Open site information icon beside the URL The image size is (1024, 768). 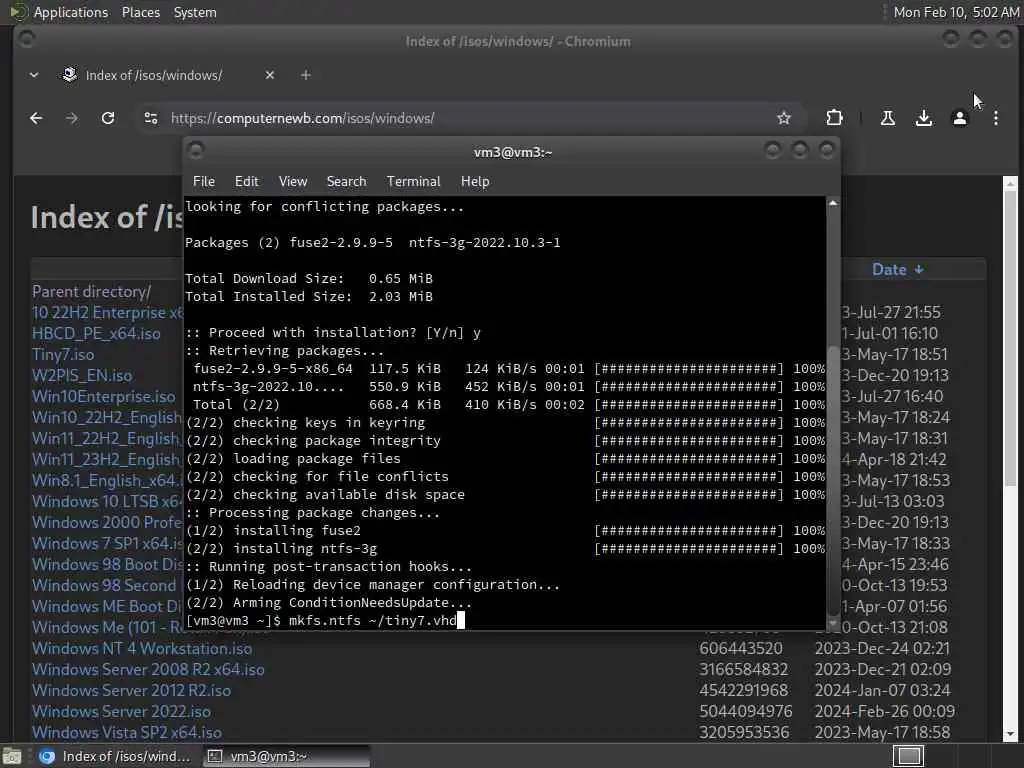coord(151,118)
